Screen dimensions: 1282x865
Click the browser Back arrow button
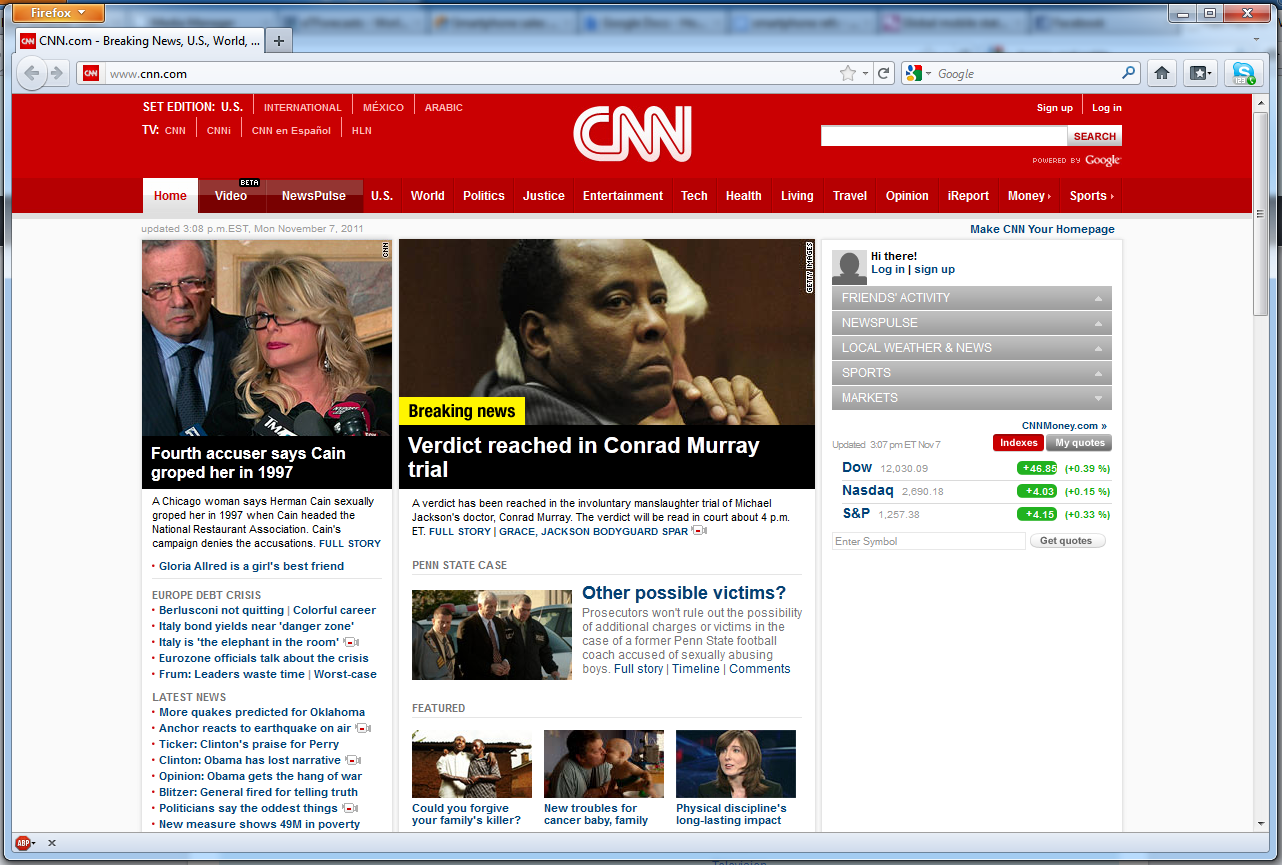(x=32, y=73)
